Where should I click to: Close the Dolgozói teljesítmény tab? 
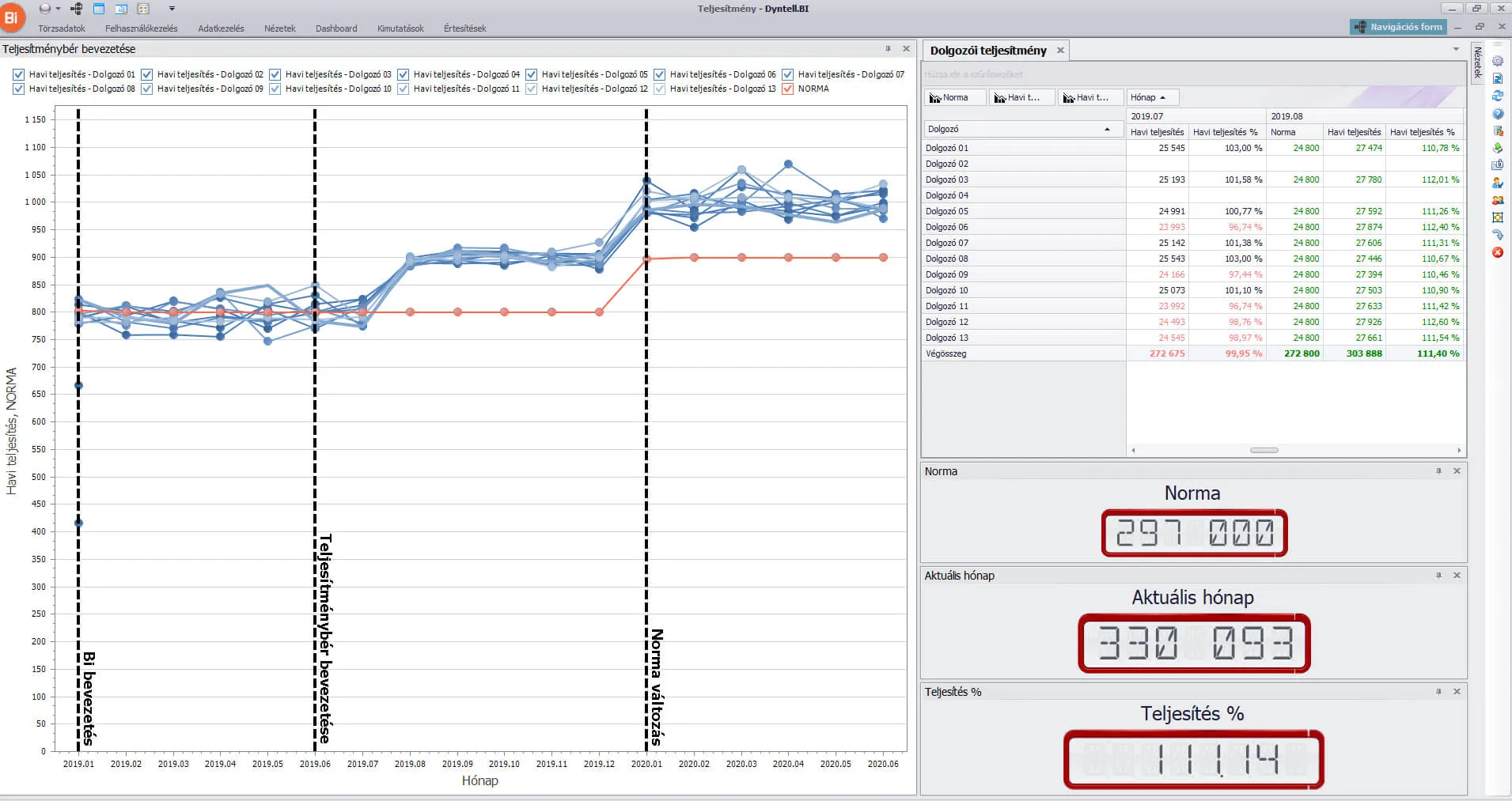(x=1060, y=51)
